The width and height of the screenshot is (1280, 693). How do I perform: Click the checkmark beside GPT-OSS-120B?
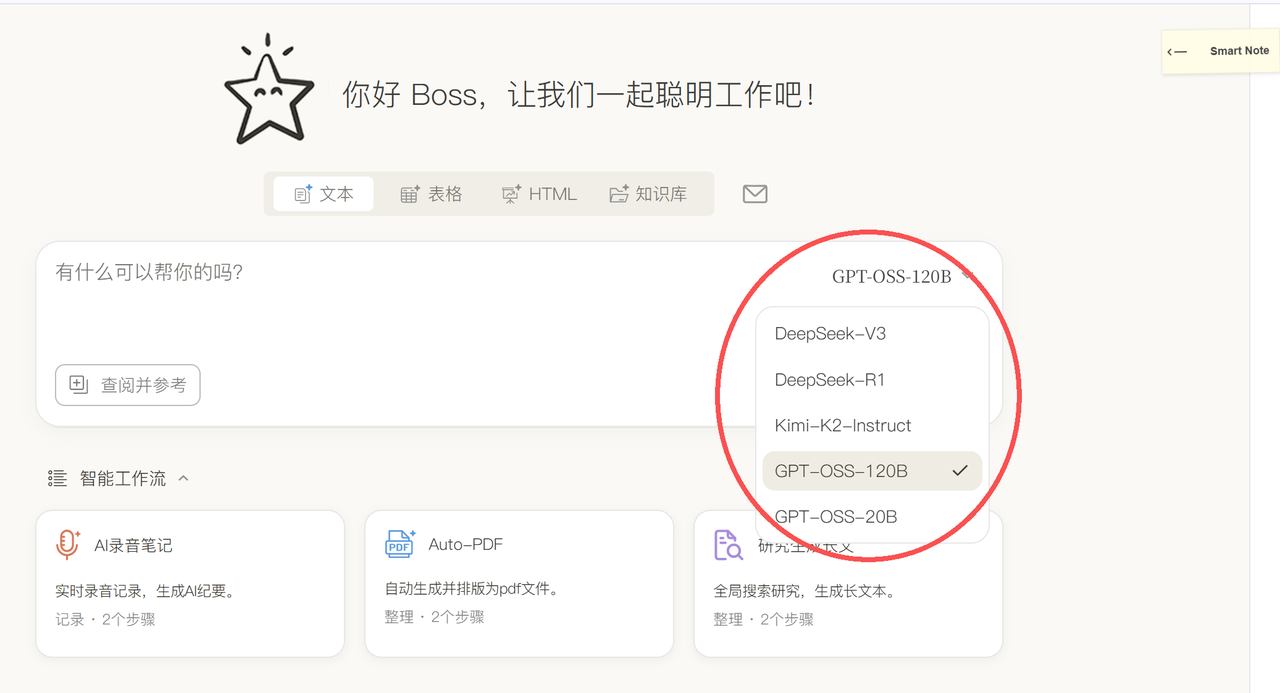click(x=960, y=471)
